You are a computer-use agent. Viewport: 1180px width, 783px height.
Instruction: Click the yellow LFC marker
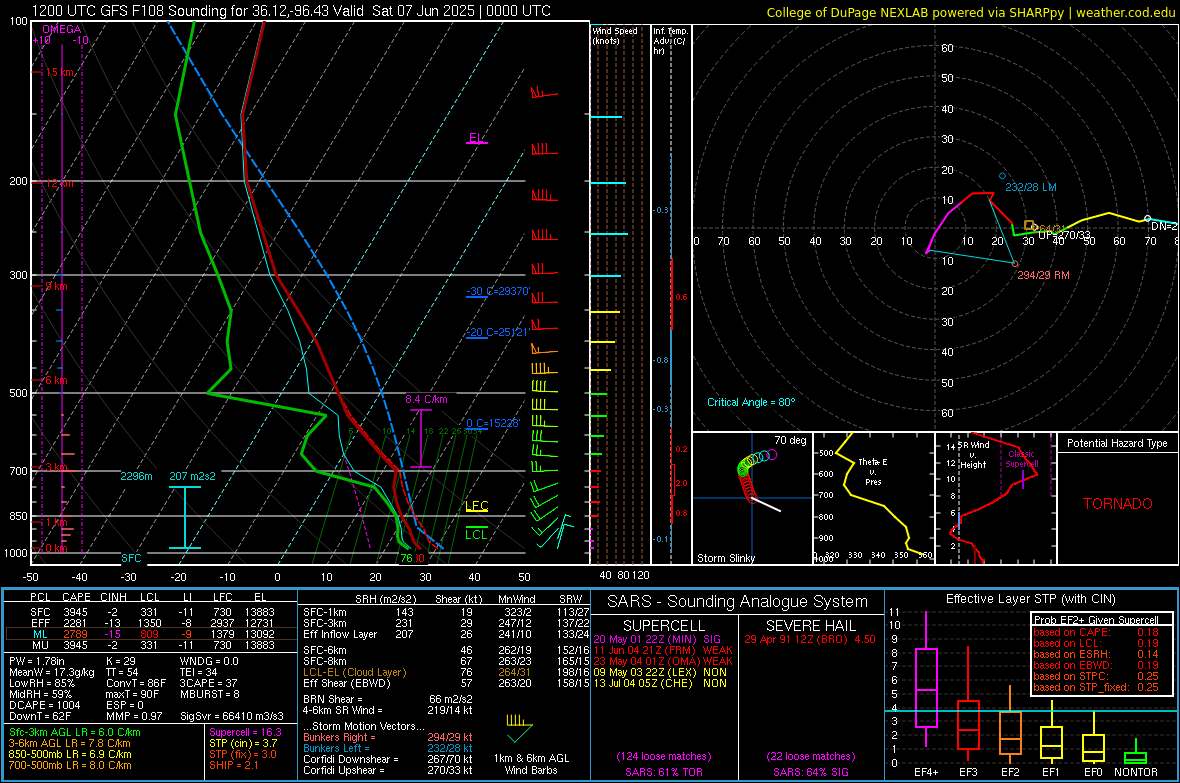pyautogui.click(x=476, y=506)
